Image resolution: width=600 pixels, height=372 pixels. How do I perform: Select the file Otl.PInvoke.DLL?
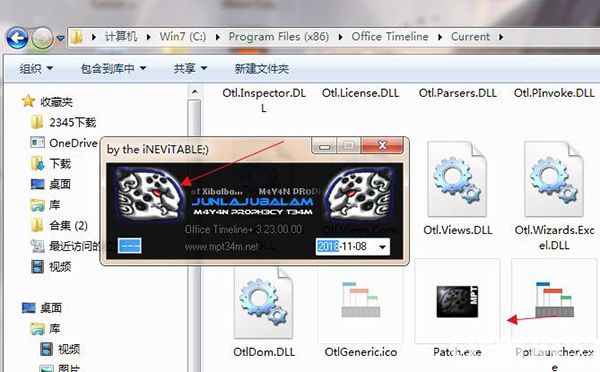(x=554, y=93)
